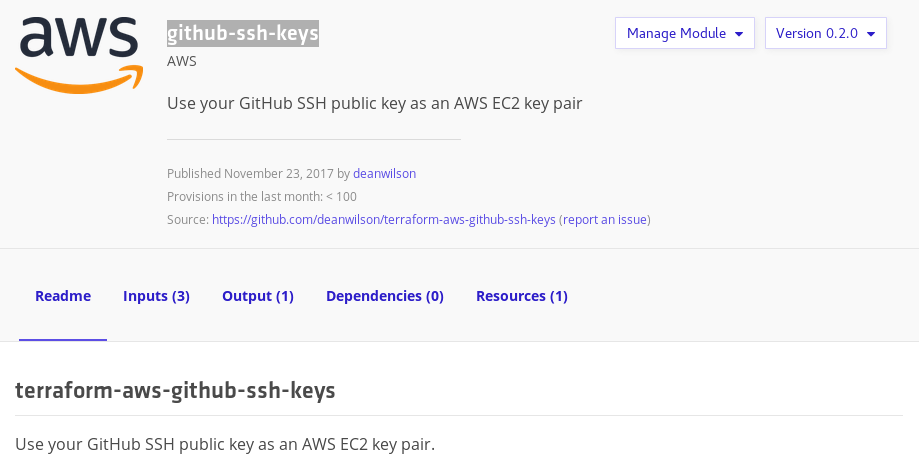The width and height of the screenshot is (919, 463).
Task: Select the Dependencies (0) tab
Action: (x=384, y=296)
